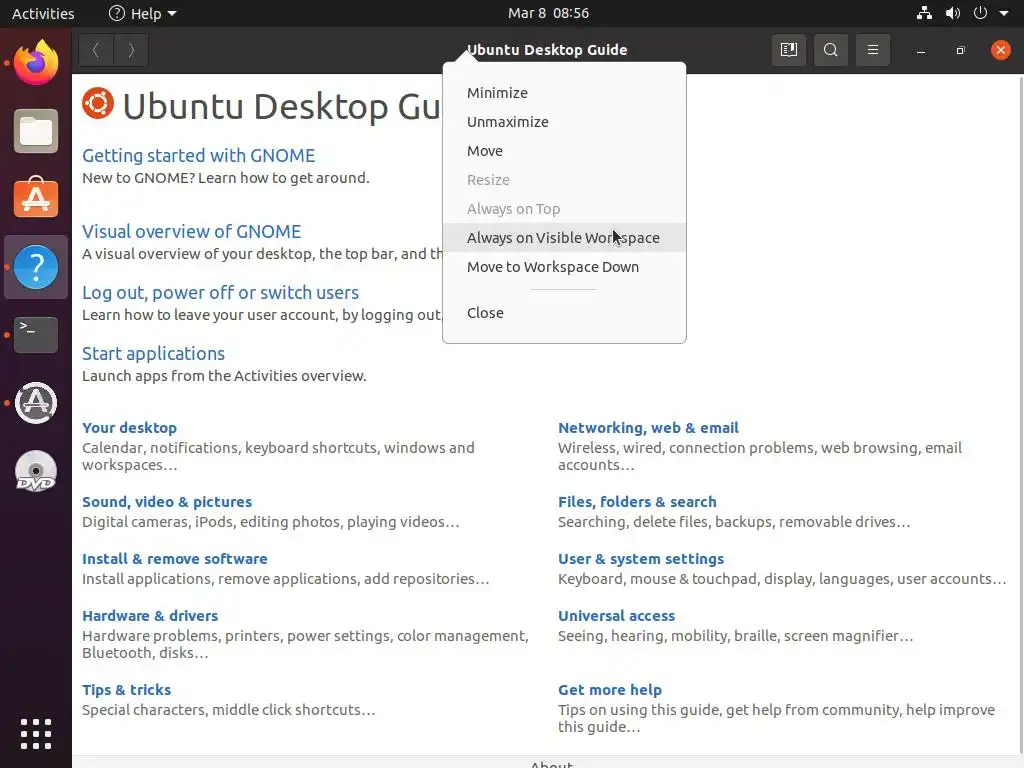Click the greyed Always on Top entry
The height and width of the screenshot is (768, 1024).
[564, 209]
